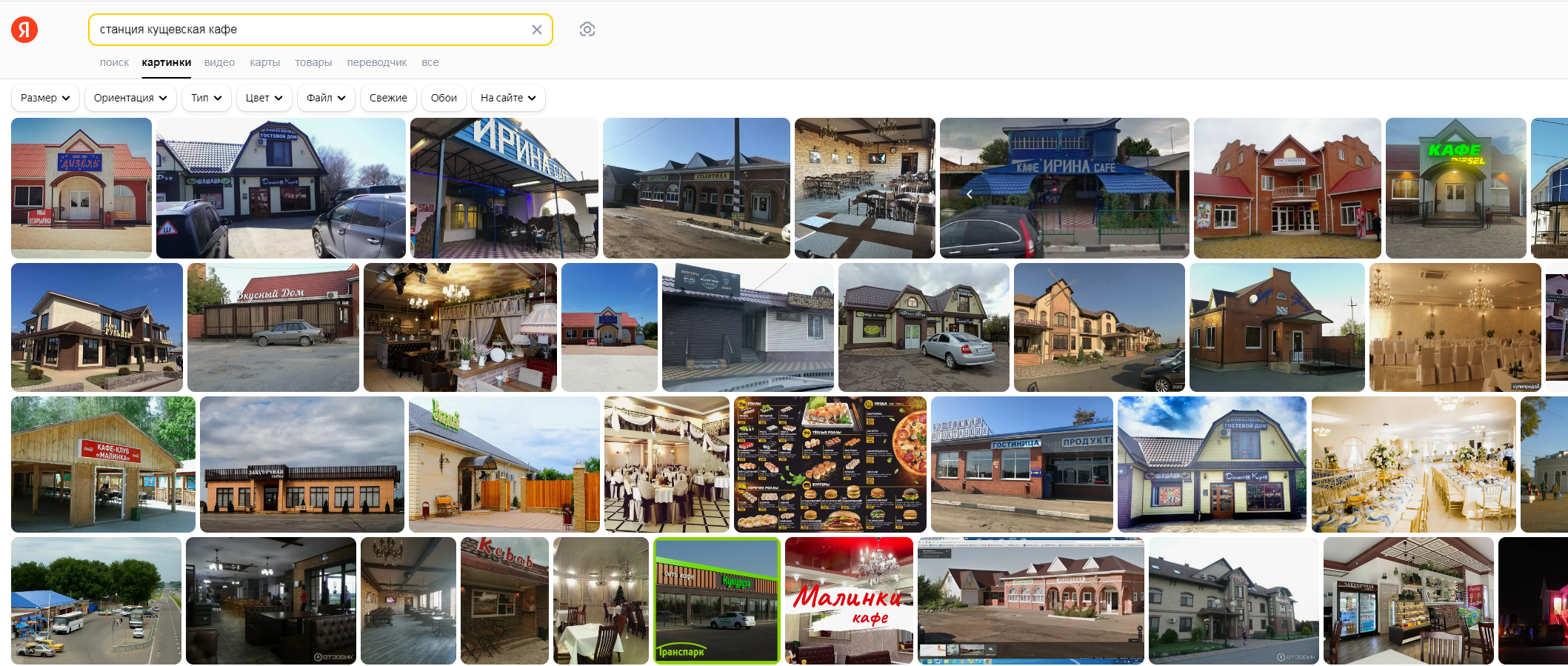Open the Kebab sign thumbnail
Image resolution: width=1568 pixels, height=666 pixels.
pyautogui.click(x=504, y=601)
